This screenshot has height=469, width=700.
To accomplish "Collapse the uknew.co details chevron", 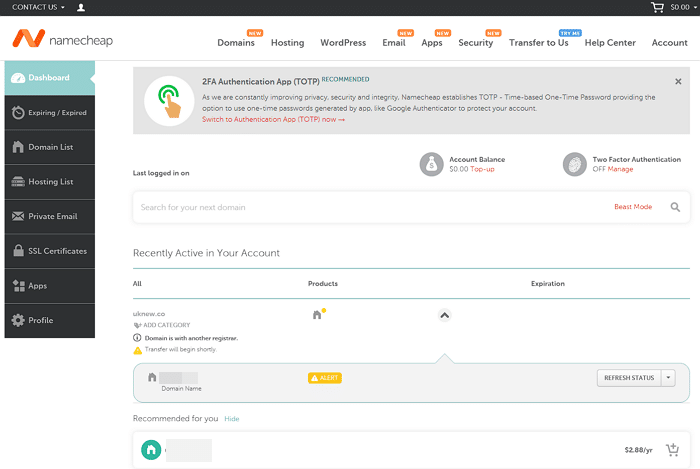I will 444,315.
